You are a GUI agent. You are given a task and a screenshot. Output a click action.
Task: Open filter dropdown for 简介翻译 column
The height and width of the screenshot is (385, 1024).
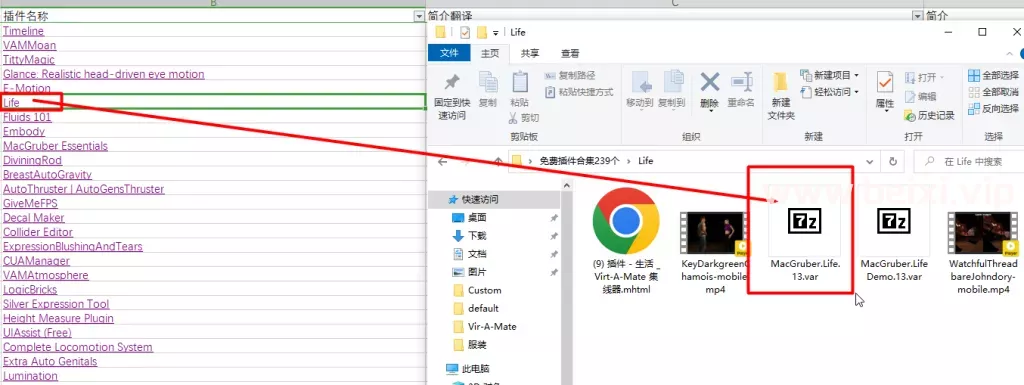pos(918,16)
